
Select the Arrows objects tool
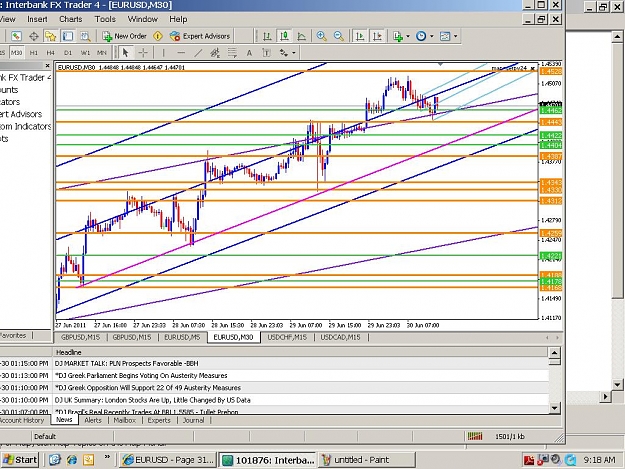tap(284, 53)
